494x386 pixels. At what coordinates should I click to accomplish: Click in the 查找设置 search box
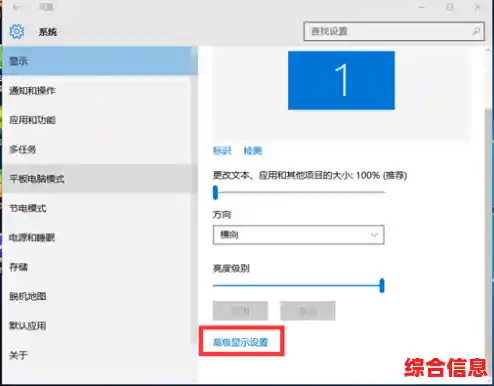[x=394, y=31]
